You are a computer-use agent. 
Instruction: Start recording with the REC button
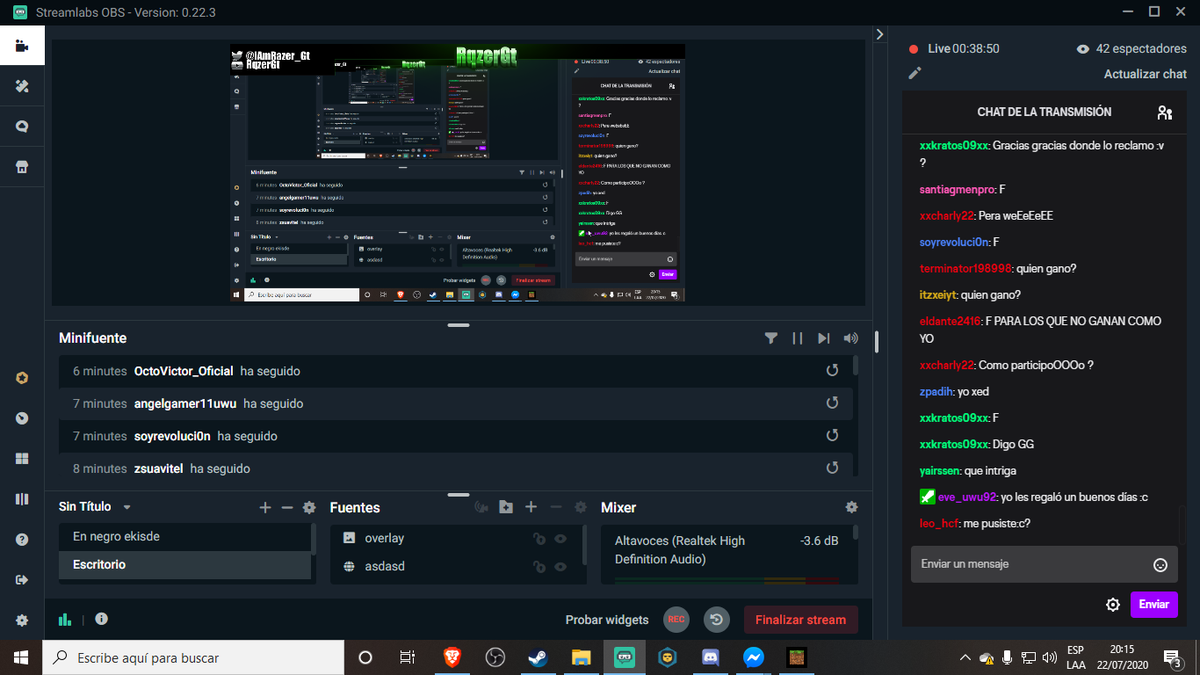click(677, 620)
